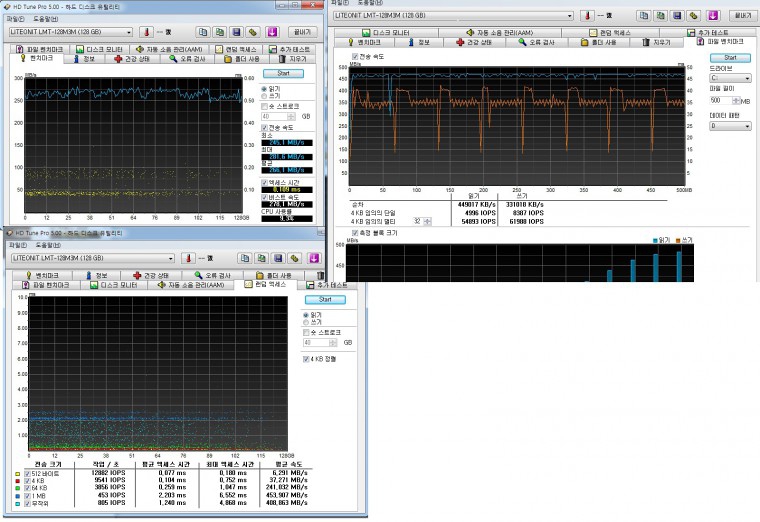Open 건강 상태 tab in benchmark window

132,59
